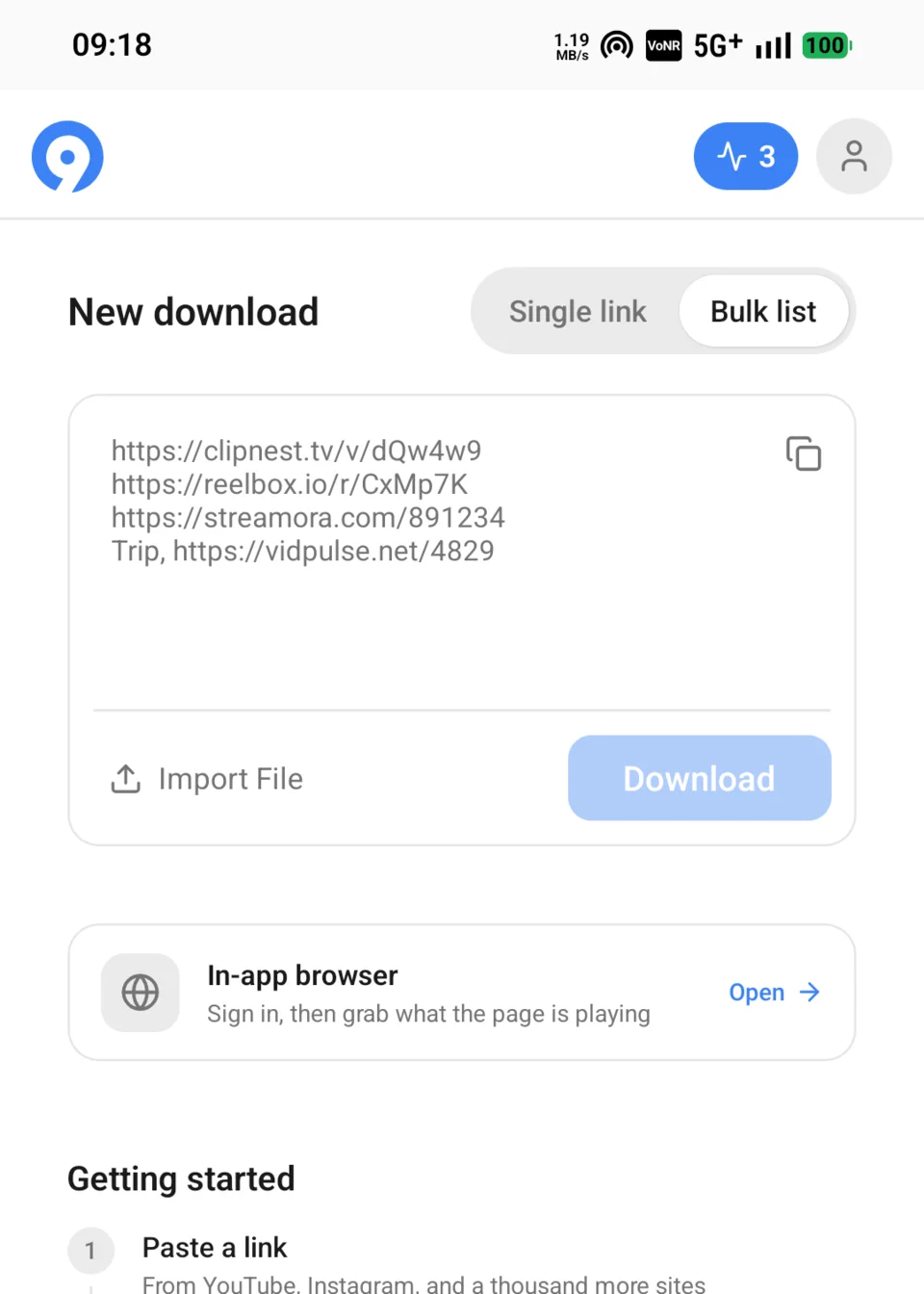Select the Bulk list mode
The height and width of the screenshot is (1294, 924).
pos(763,311)
